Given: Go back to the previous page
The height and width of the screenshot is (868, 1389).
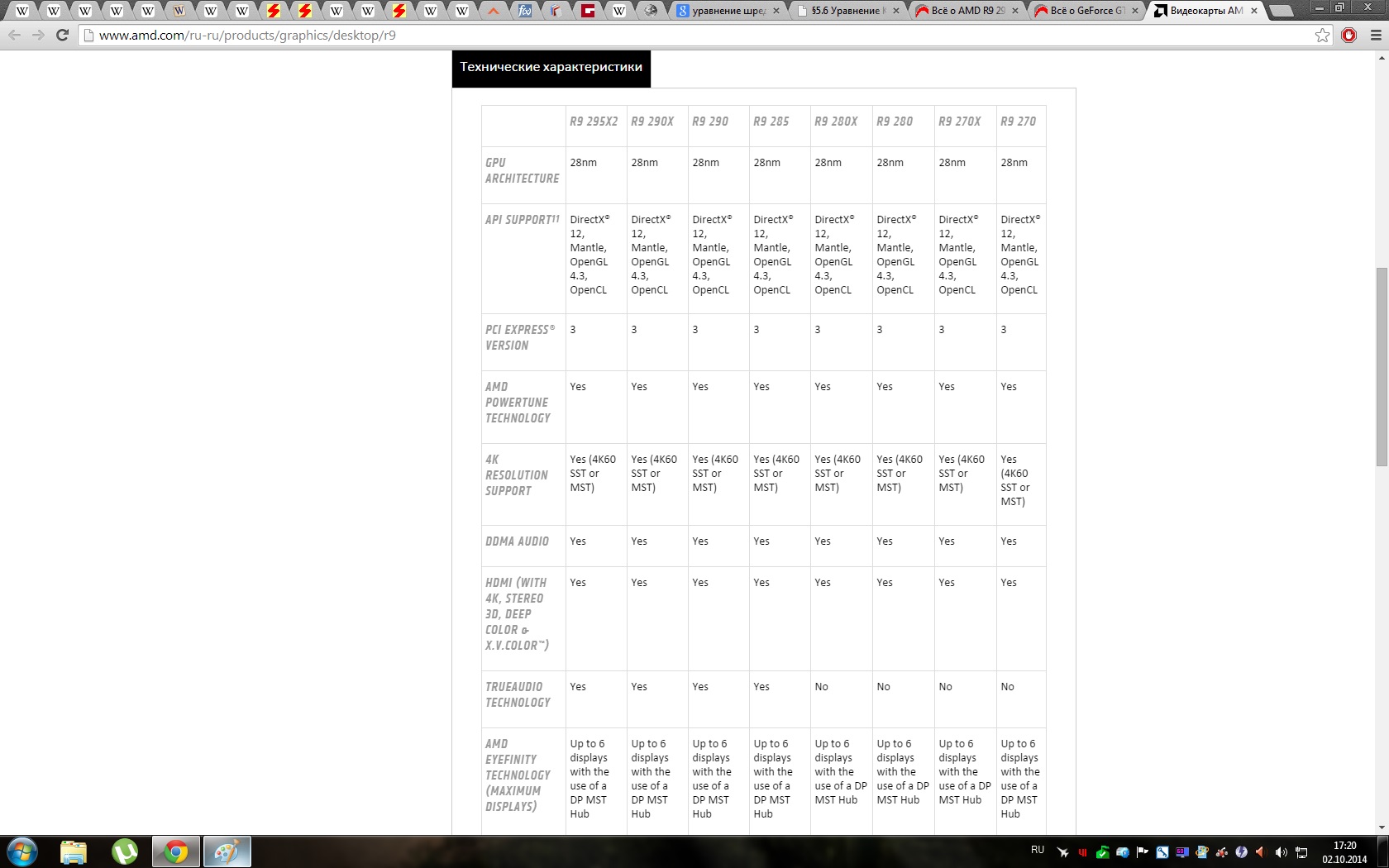Looking at the screenshot, I should 14,36.
